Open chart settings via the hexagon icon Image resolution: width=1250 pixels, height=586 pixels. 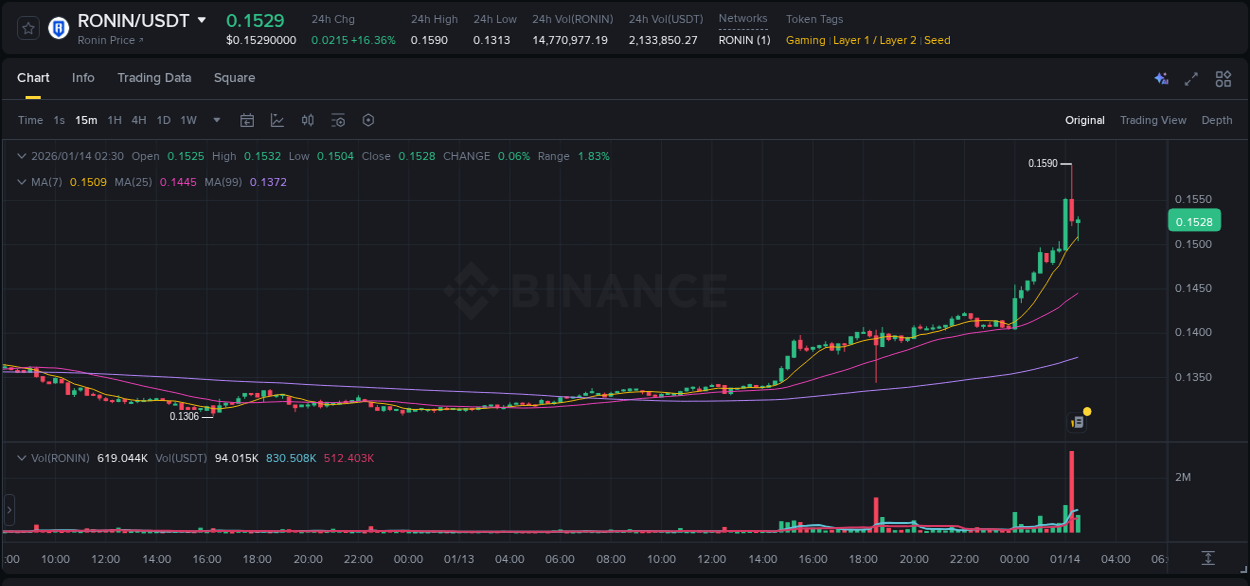click(x=368, y=120)
